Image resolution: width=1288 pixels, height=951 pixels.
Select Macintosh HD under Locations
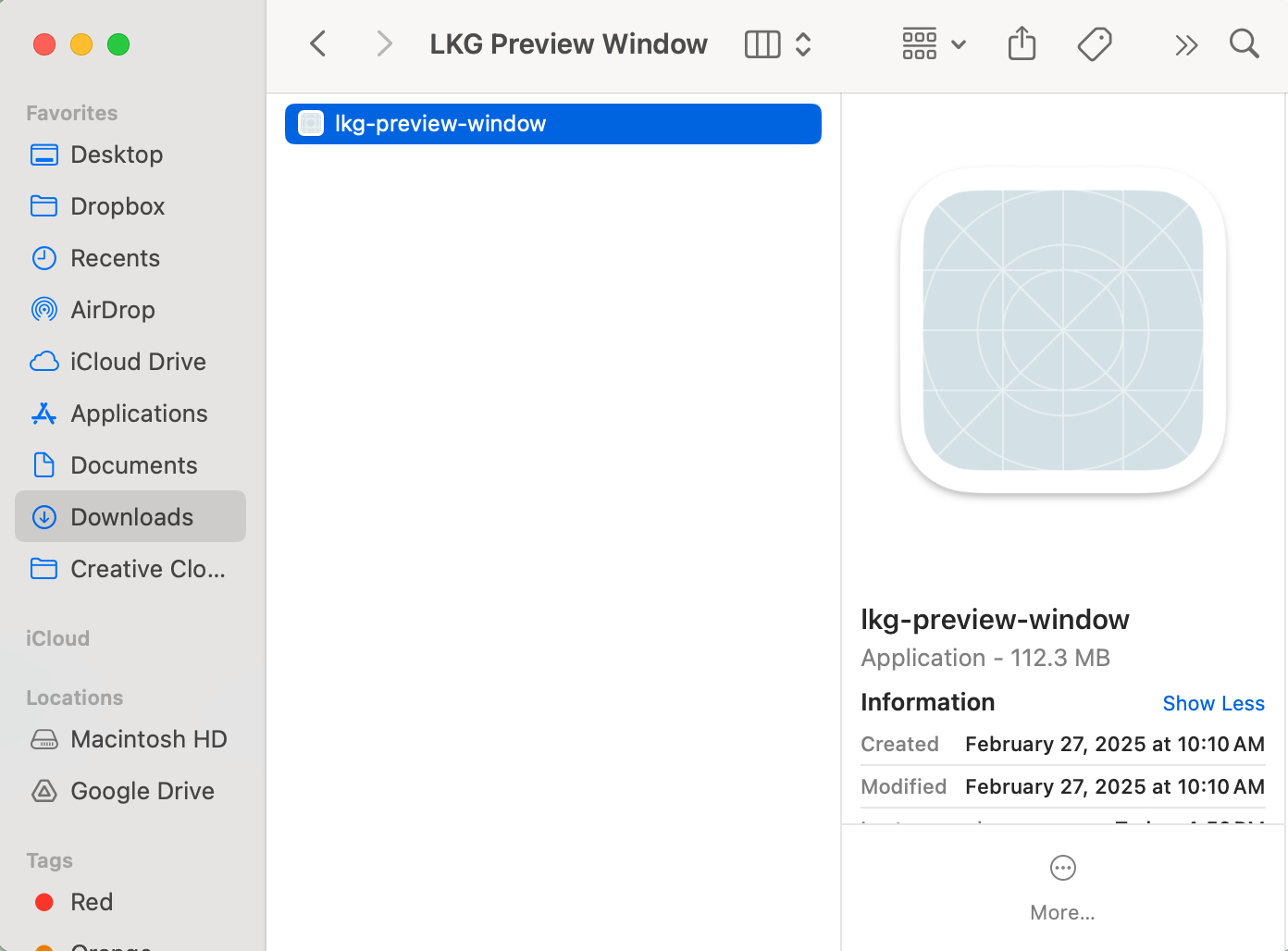pos(148,739)
